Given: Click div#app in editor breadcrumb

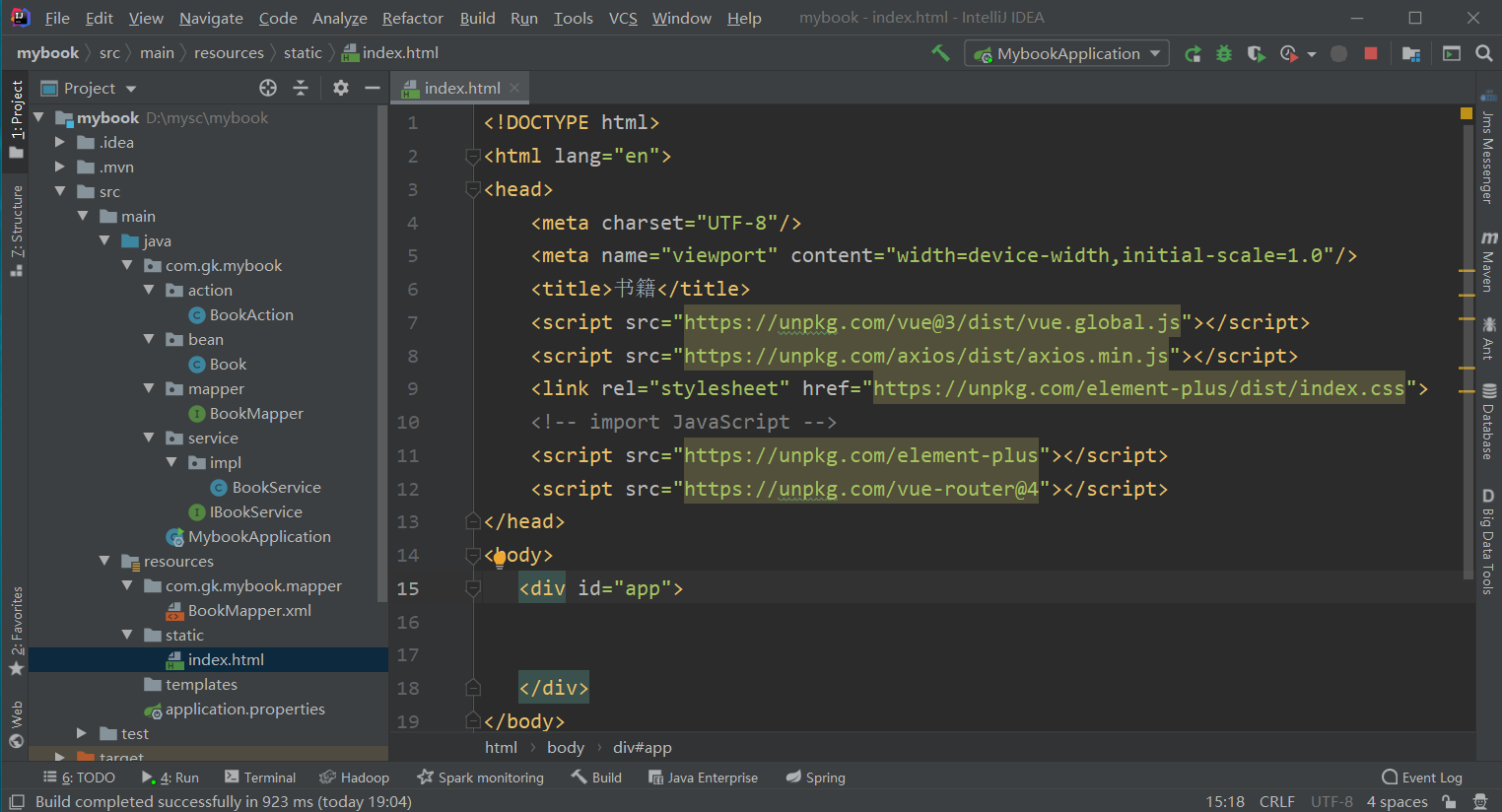Looking at the screenshot, I should coord(643,747).
